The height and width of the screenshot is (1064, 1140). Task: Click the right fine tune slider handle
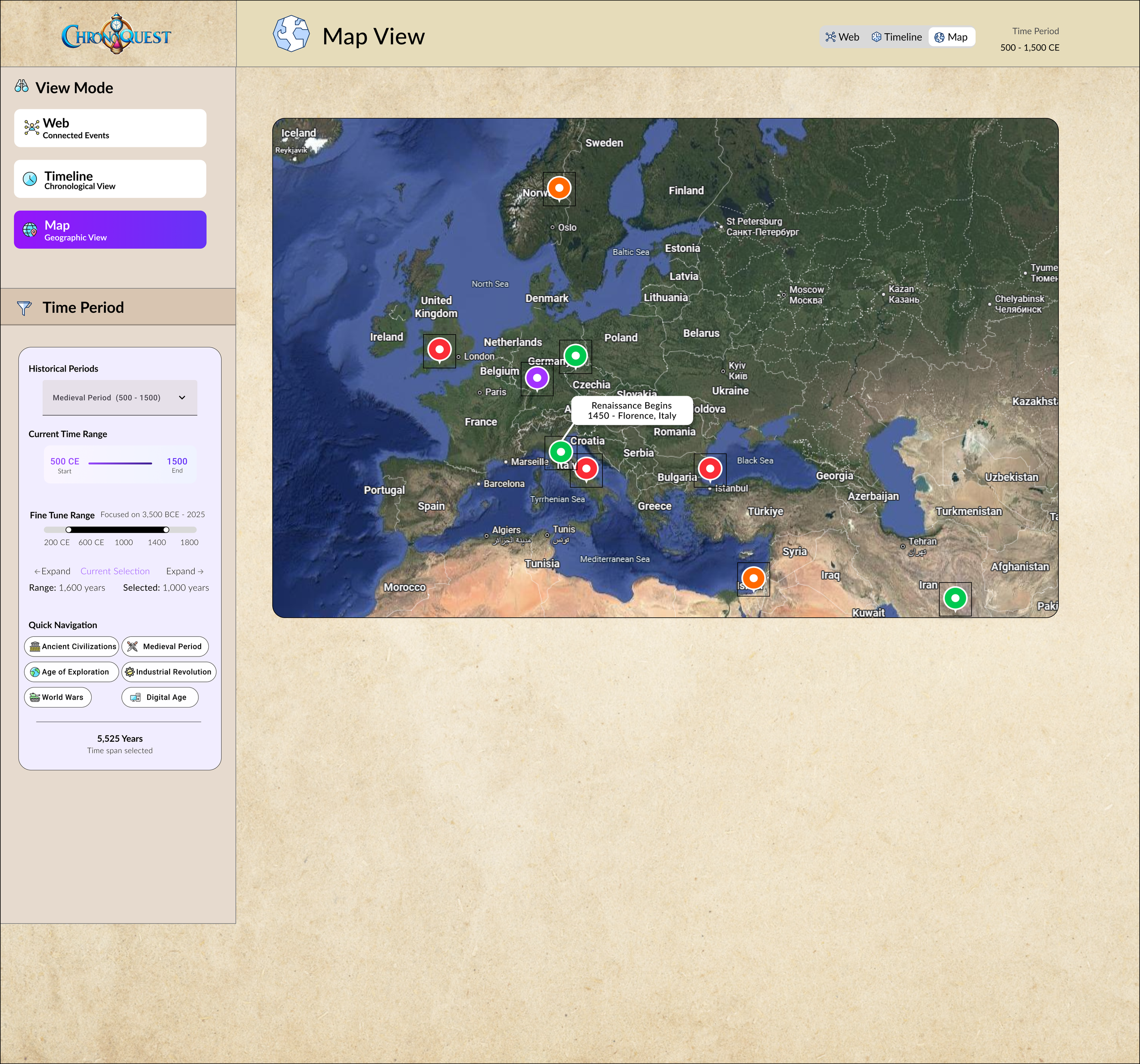pyautogui.click(x=166, y=530)
